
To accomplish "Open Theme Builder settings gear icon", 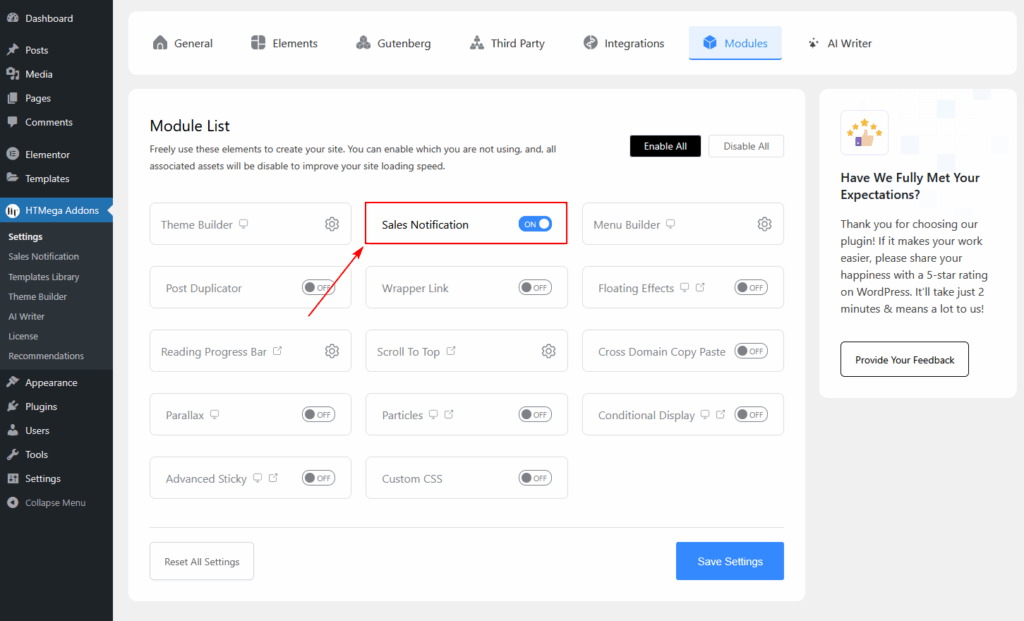I will point(332,224).
